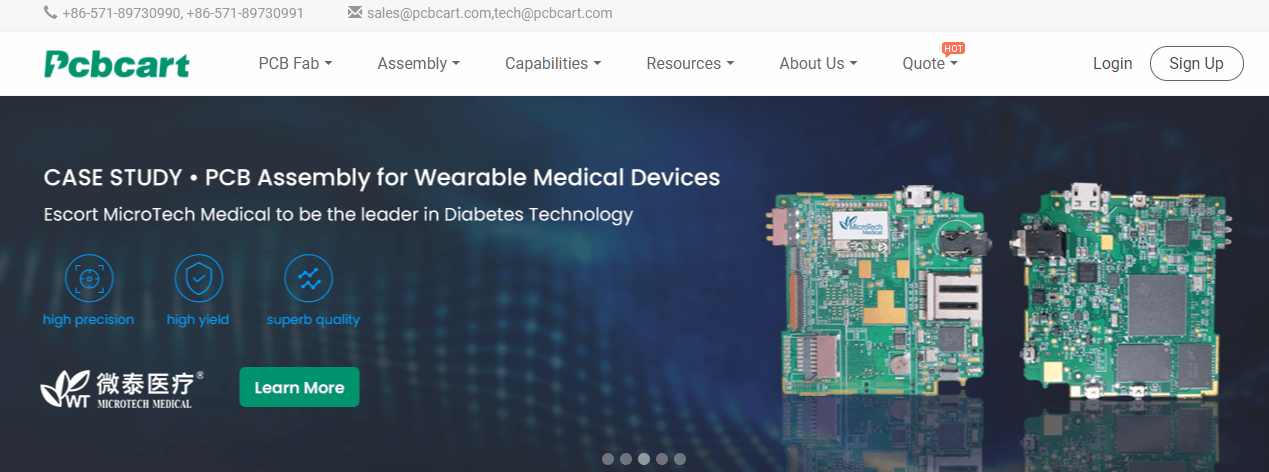Click the MicroTech Medical WT logo
This screenshot has height=472, width=1269.
[122, 389]
